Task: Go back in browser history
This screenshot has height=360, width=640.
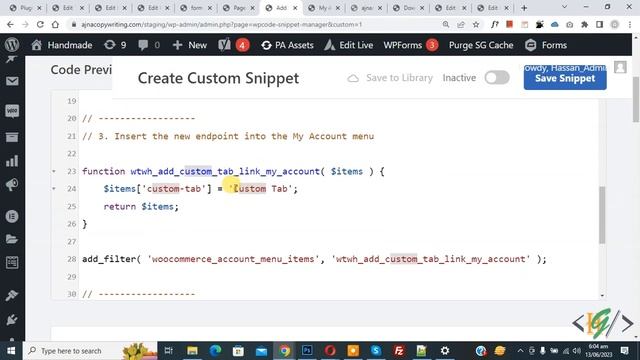Action: point(10,24)
